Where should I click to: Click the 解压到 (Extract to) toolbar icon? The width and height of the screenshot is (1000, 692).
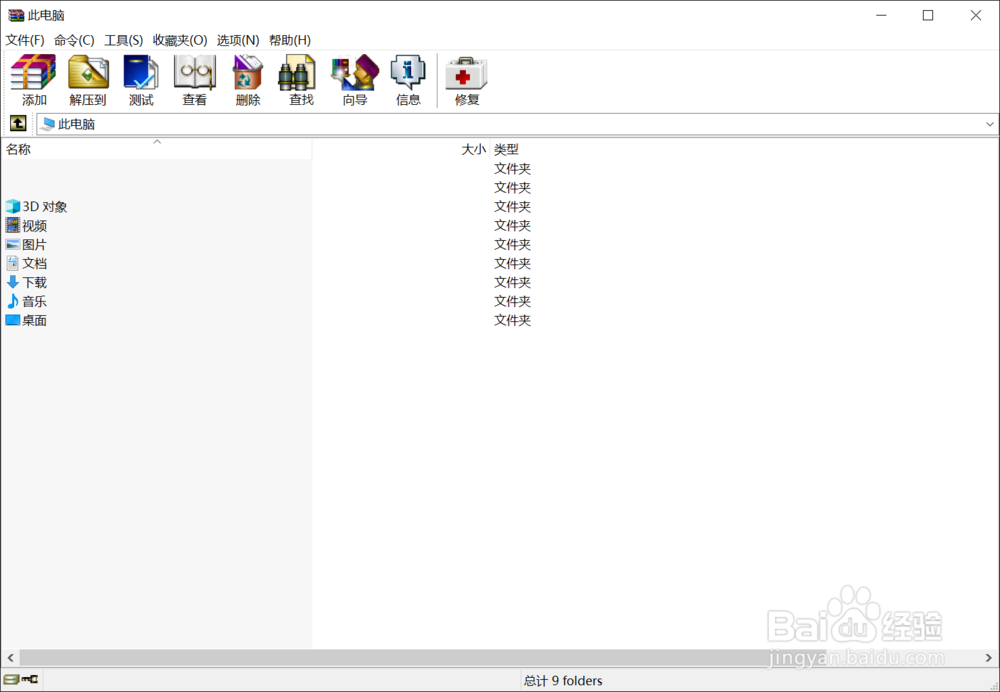(x=88, y=80)
